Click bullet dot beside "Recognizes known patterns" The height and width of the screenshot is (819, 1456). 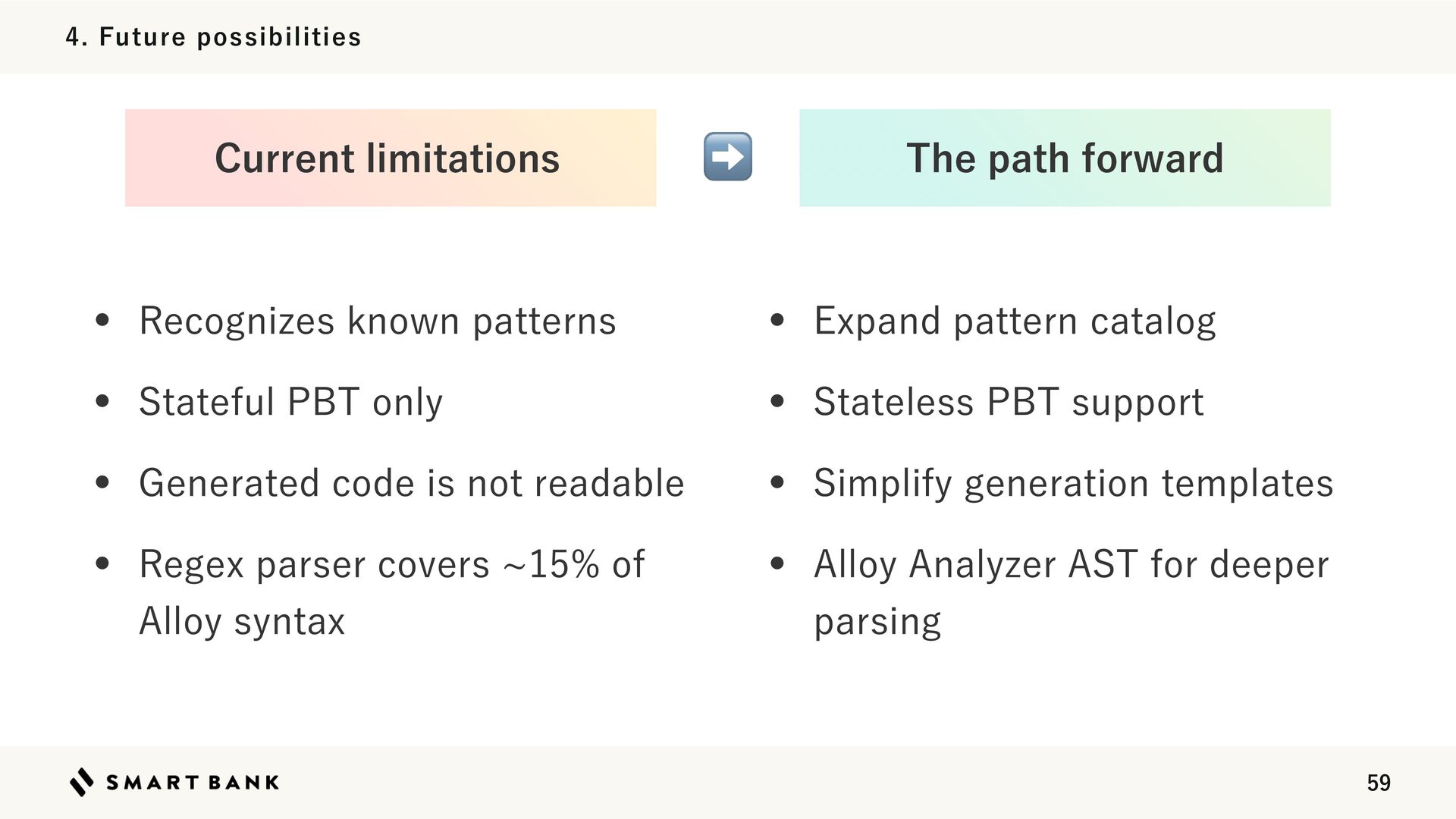click(x=102, y=321)
